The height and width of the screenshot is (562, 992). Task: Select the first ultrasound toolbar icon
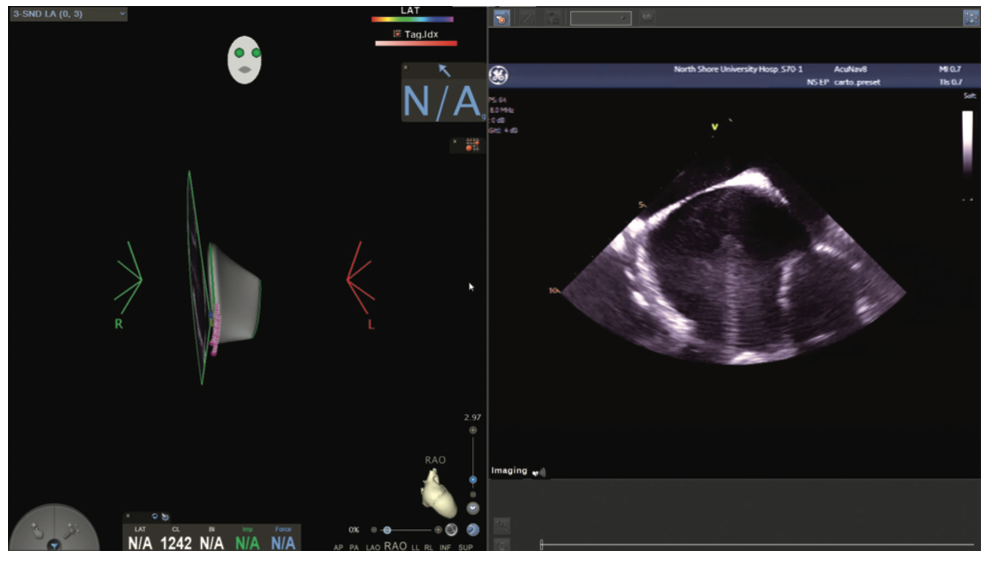click(501, 18)
